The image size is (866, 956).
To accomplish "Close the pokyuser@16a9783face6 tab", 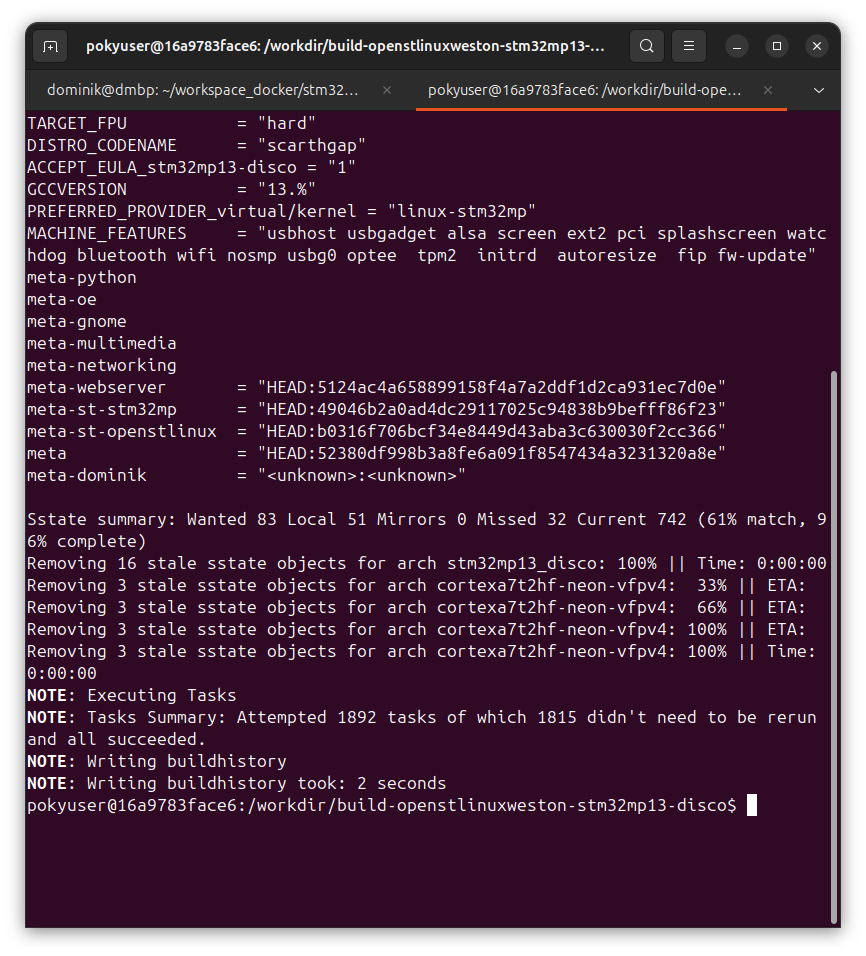I will click(x=768, y=90).
